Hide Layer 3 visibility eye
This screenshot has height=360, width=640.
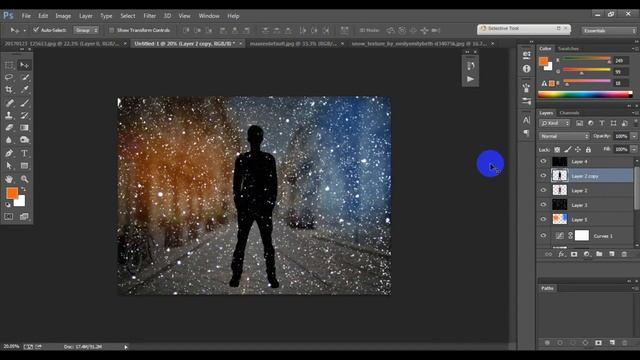(543, 204)
